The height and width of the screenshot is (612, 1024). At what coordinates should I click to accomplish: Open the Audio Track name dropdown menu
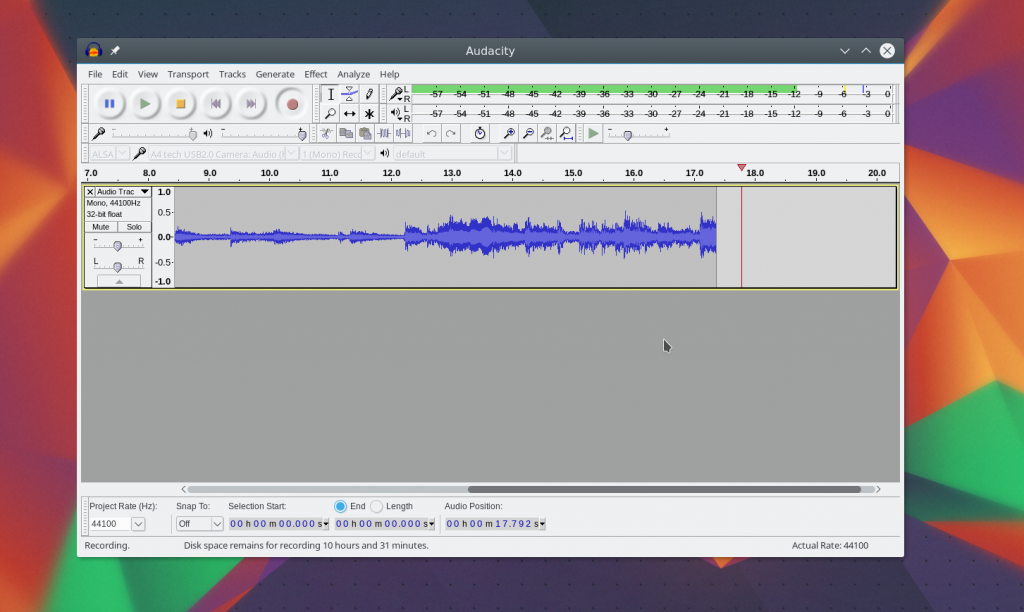(144, 191)
